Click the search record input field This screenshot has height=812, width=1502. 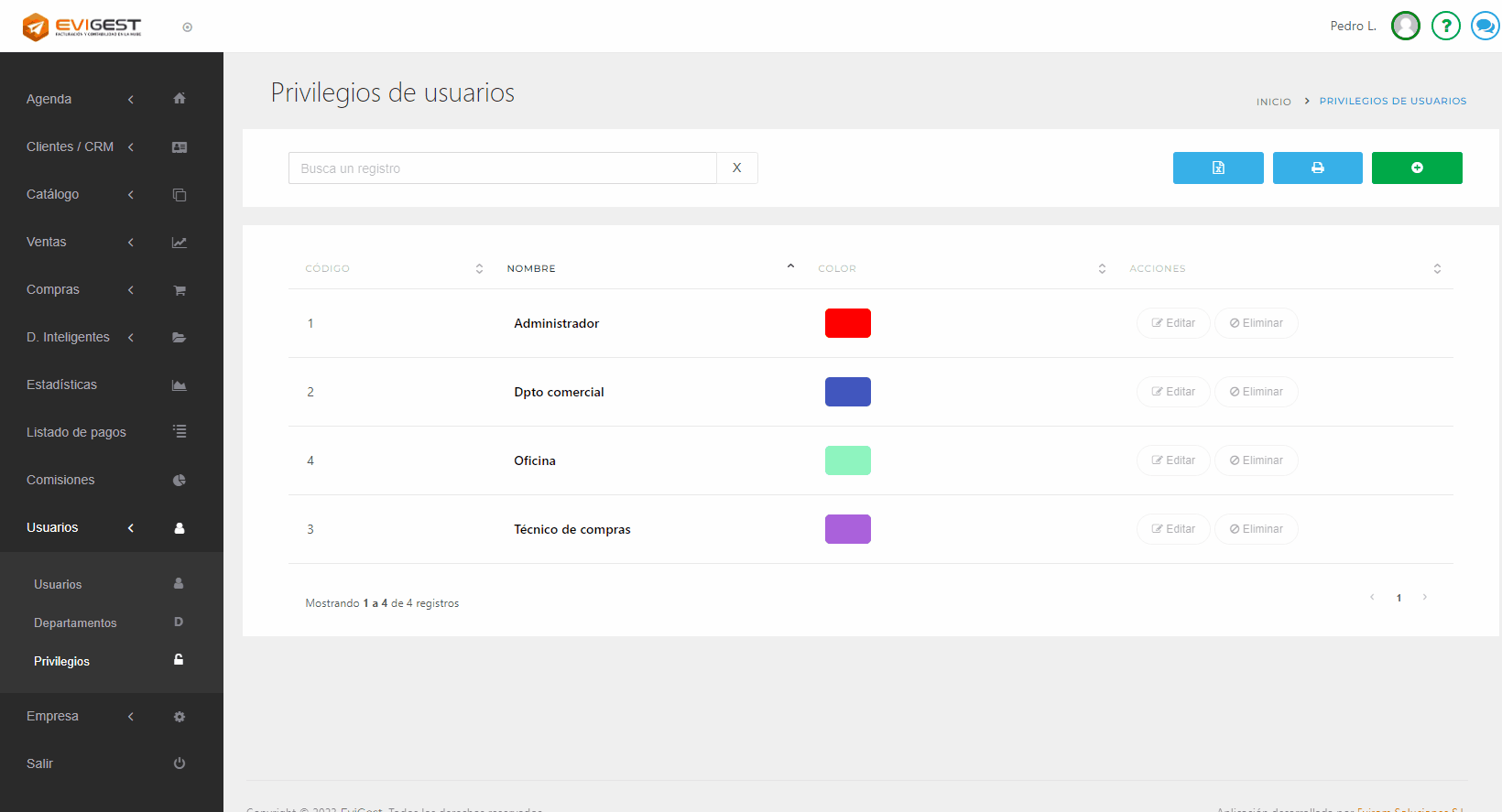(502, 168)
